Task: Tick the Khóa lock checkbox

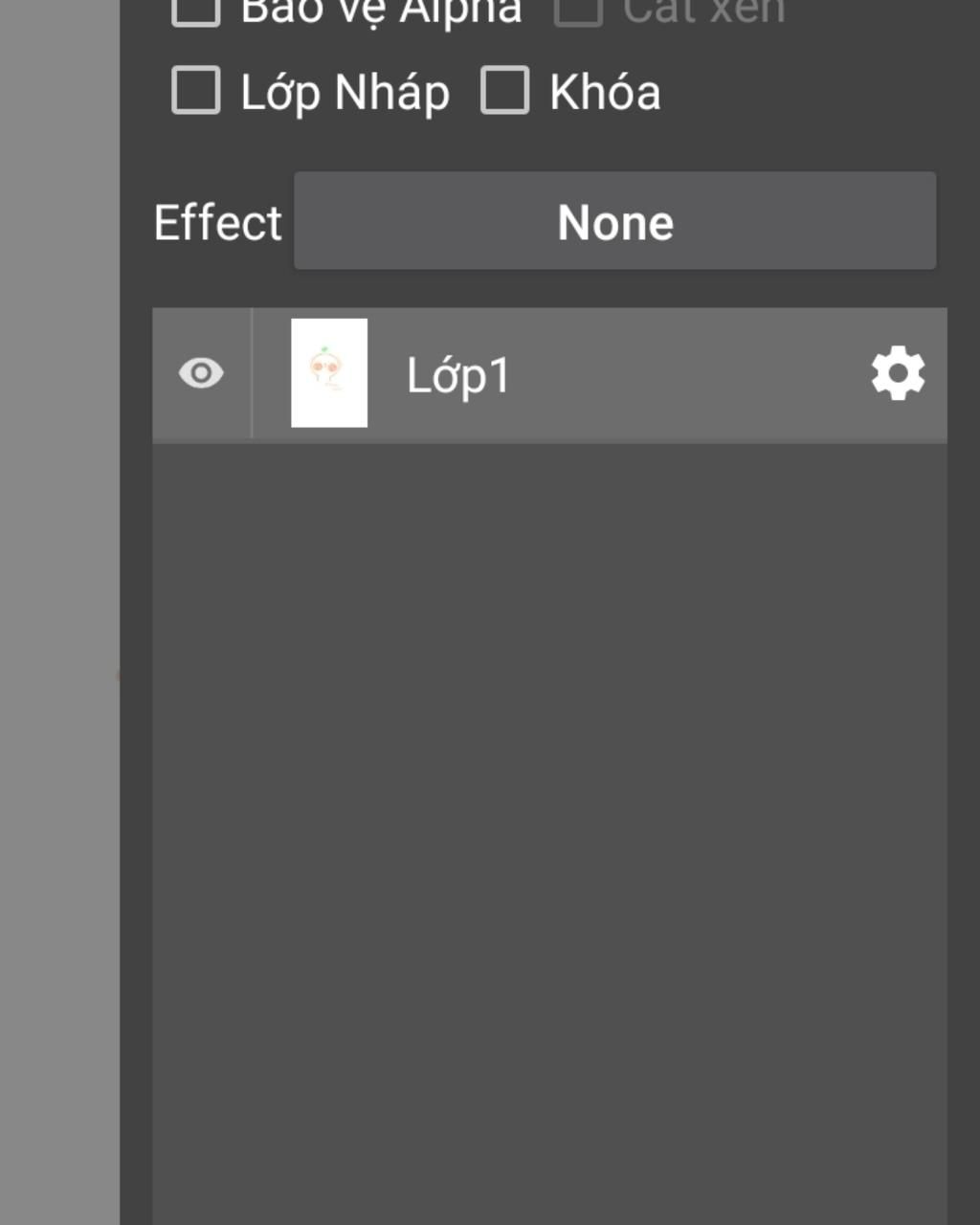Action: point(504,91)
